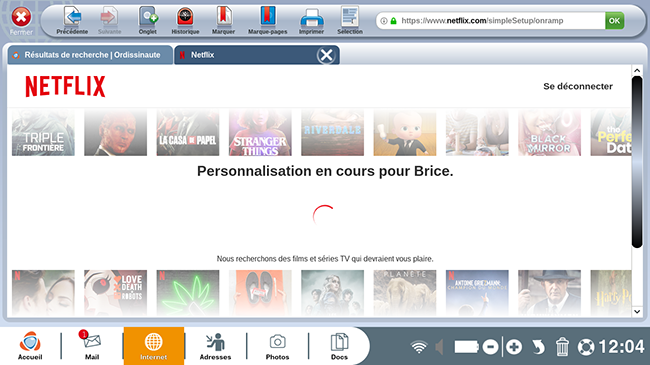The image size is (650, 365).
Task: Open the Photos camera app
Action: [x=277, y=346]
